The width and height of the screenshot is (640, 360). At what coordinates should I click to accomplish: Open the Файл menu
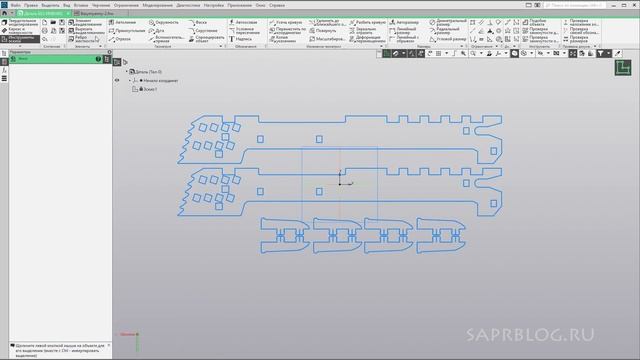(x=16, y=5)
